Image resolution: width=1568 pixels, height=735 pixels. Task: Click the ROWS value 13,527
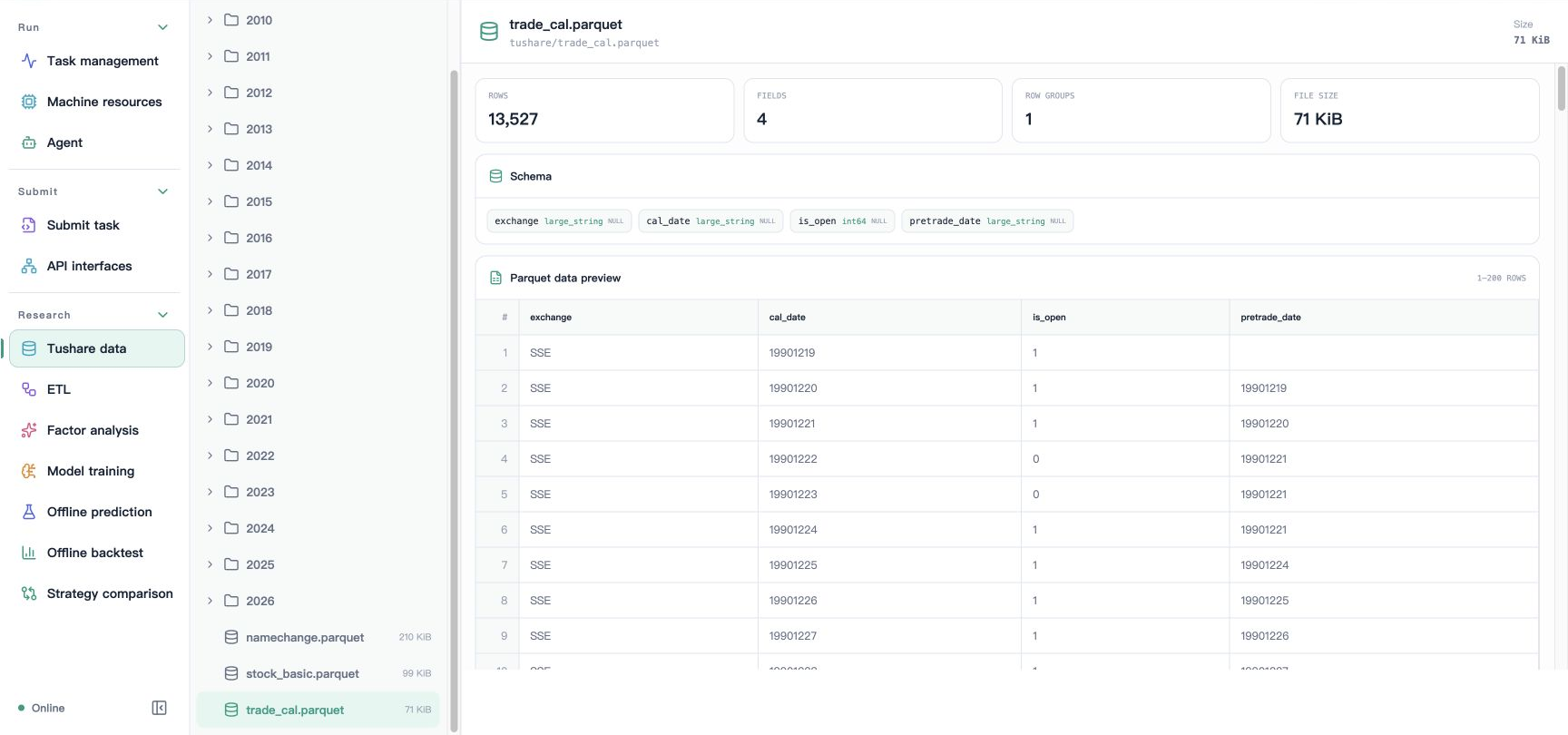point(513,119)
